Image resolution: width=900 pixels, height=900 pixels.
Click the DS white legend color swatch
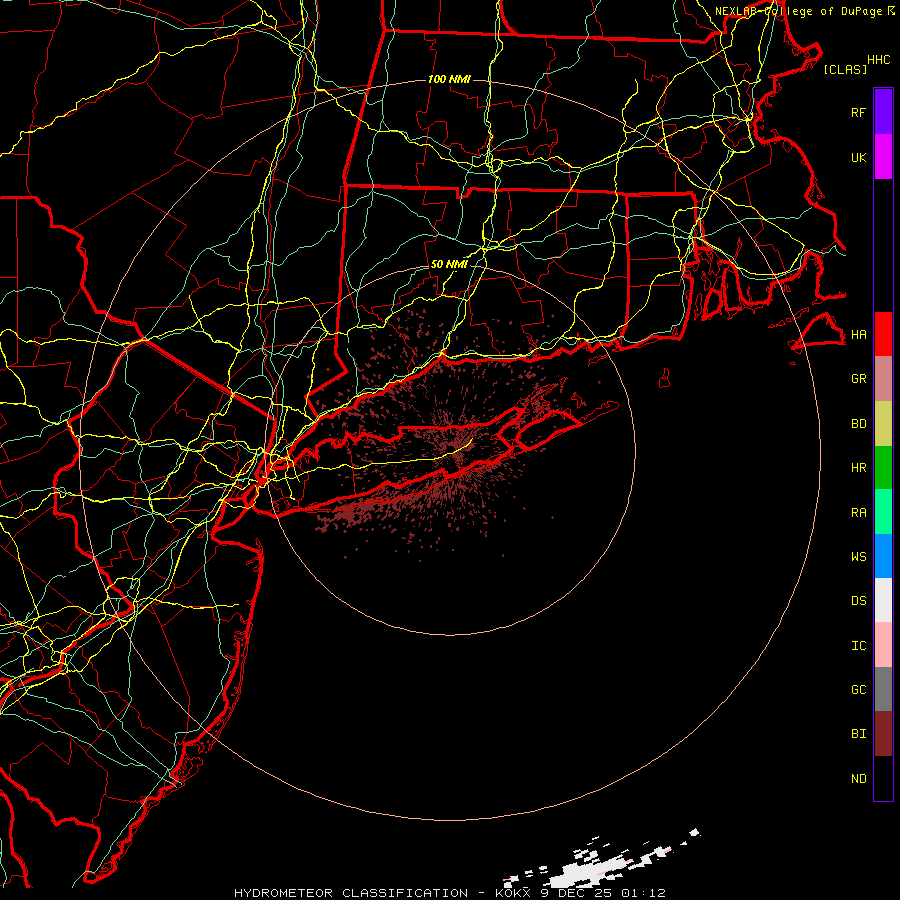pos(883,600)
